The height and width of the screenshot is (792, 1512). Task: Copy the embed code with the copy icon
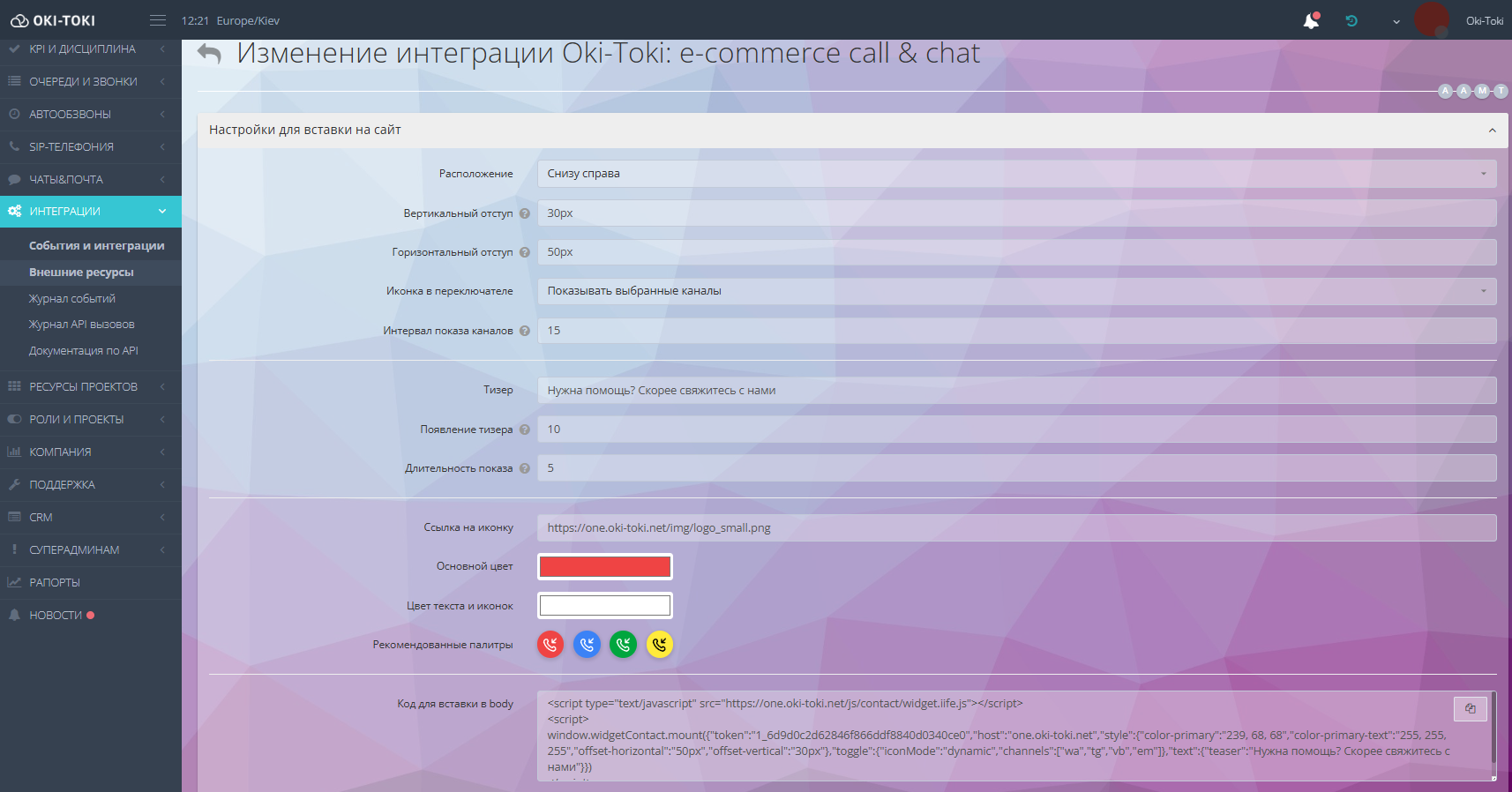pos(1470,708)
